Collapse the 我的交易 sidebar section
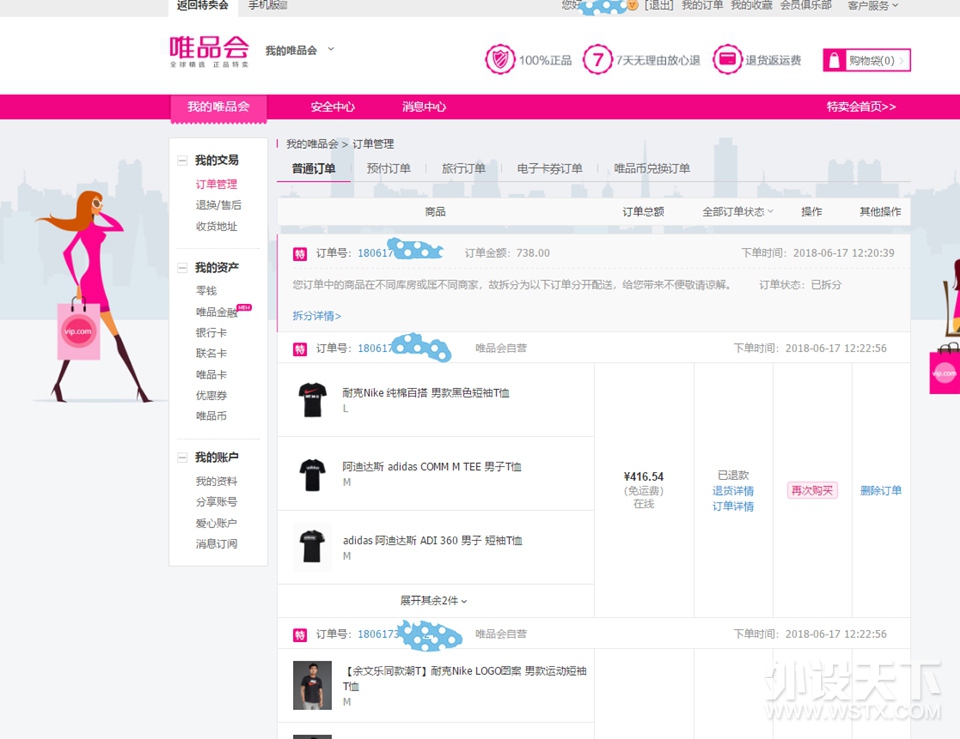Image resolution: width=960 pixels, height=739 pixels. (x=182, y=161)
